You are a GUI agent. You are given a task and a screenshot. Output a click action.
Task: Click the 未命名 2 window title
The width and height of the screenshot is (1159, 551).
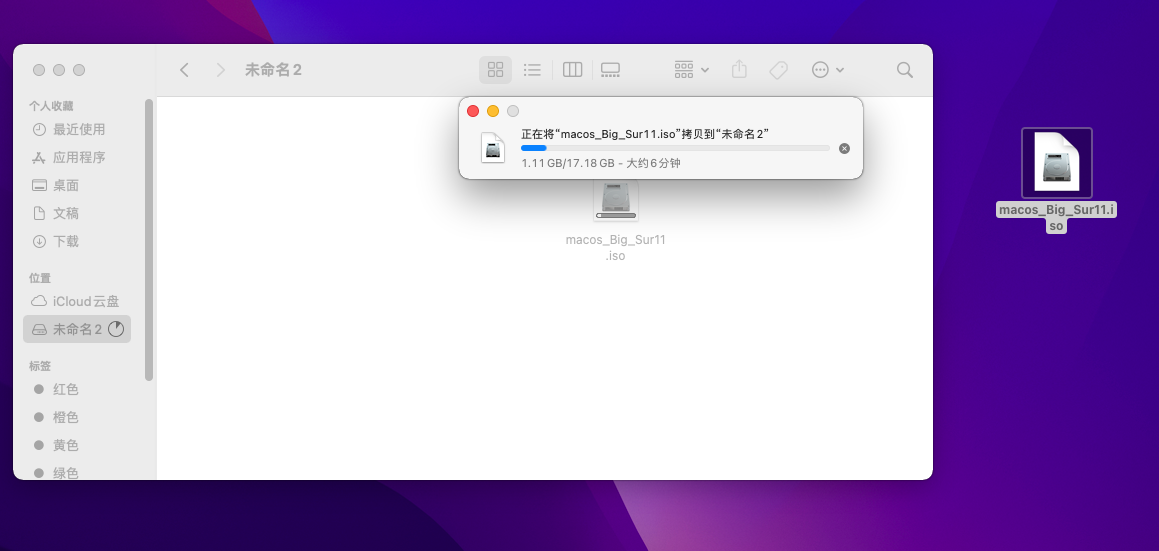(273, 70)
